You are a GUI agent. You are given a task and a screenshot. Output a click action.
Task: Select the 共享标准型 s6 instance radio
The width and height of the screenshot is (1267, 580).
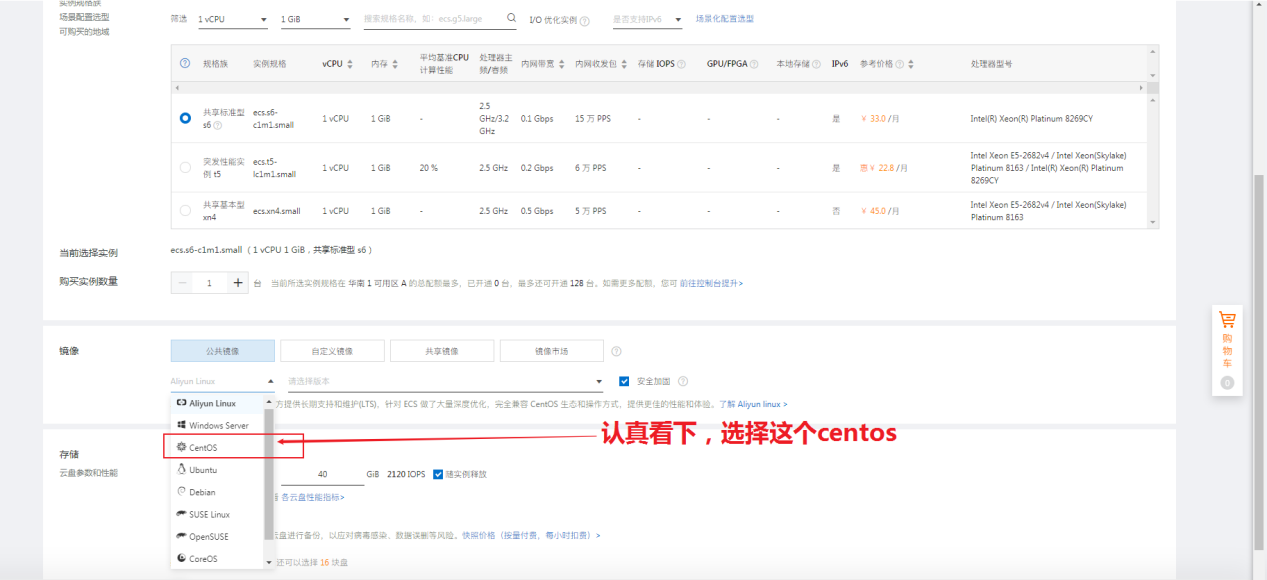185,118
